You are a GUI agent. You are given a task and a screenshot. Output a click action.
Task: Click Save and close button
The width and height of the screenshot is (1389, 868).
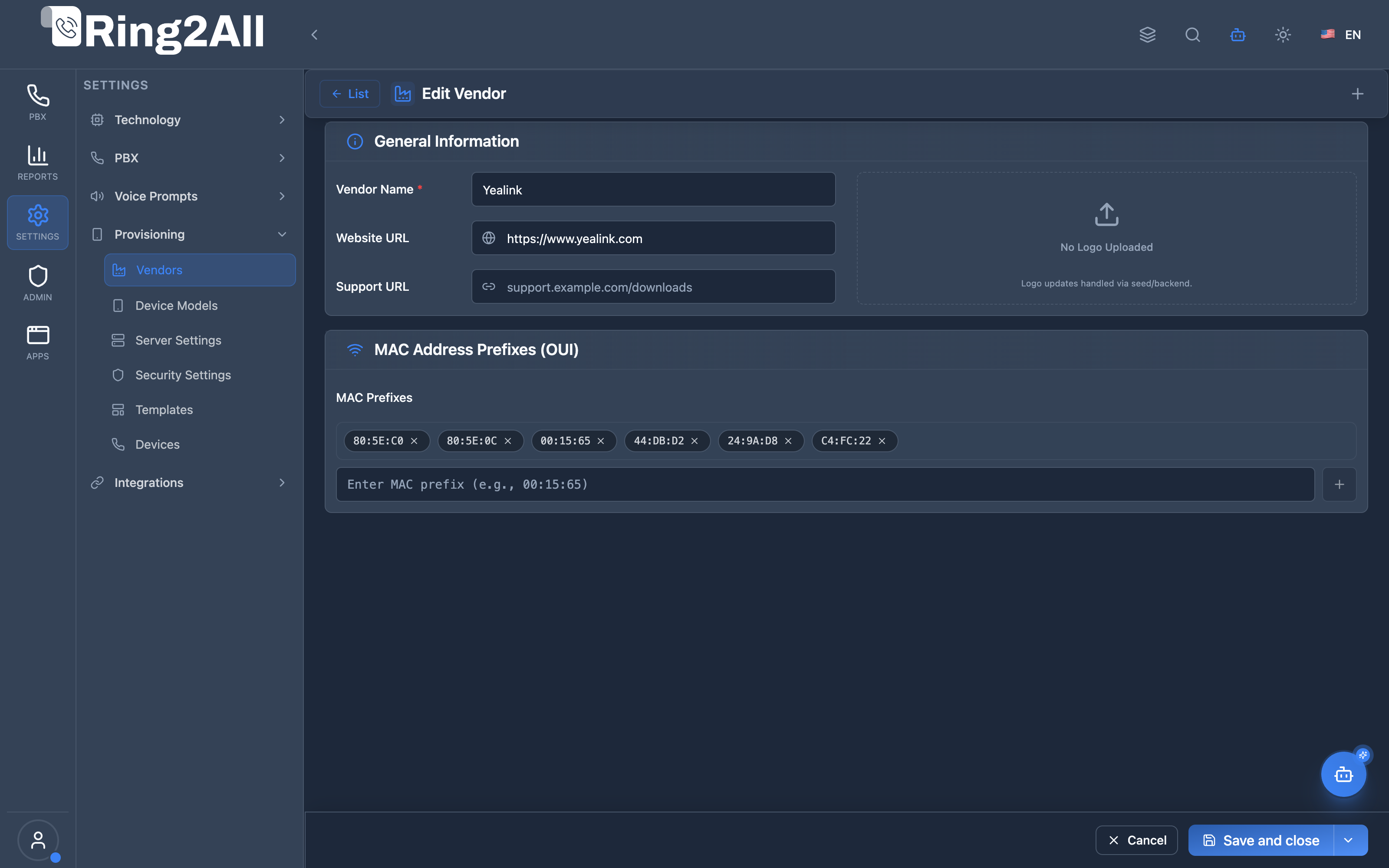pyautogui.click(x=1261, y=841)
